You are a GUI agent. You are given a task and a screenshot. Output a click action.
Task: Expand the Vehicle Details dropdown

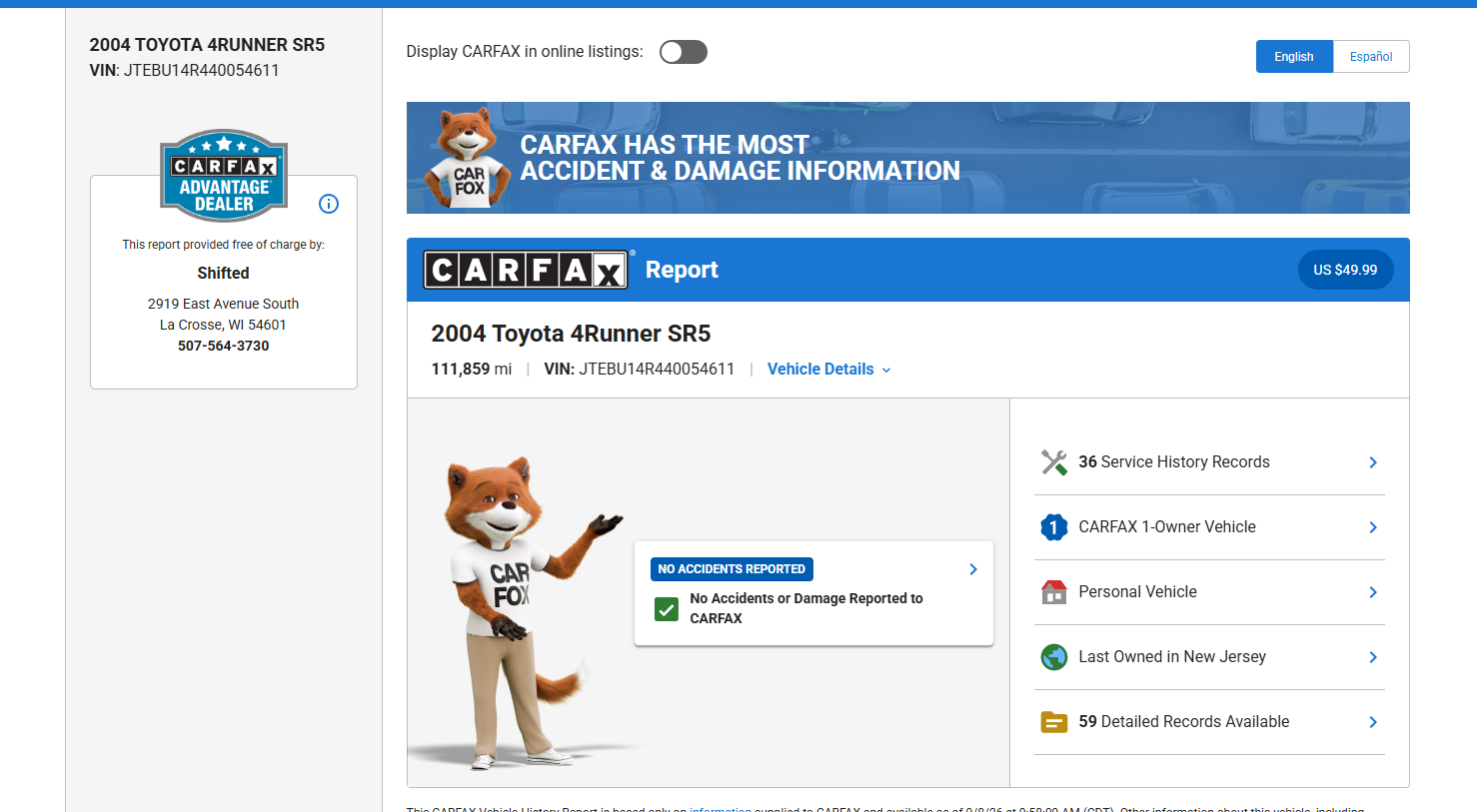click(828, 370)
